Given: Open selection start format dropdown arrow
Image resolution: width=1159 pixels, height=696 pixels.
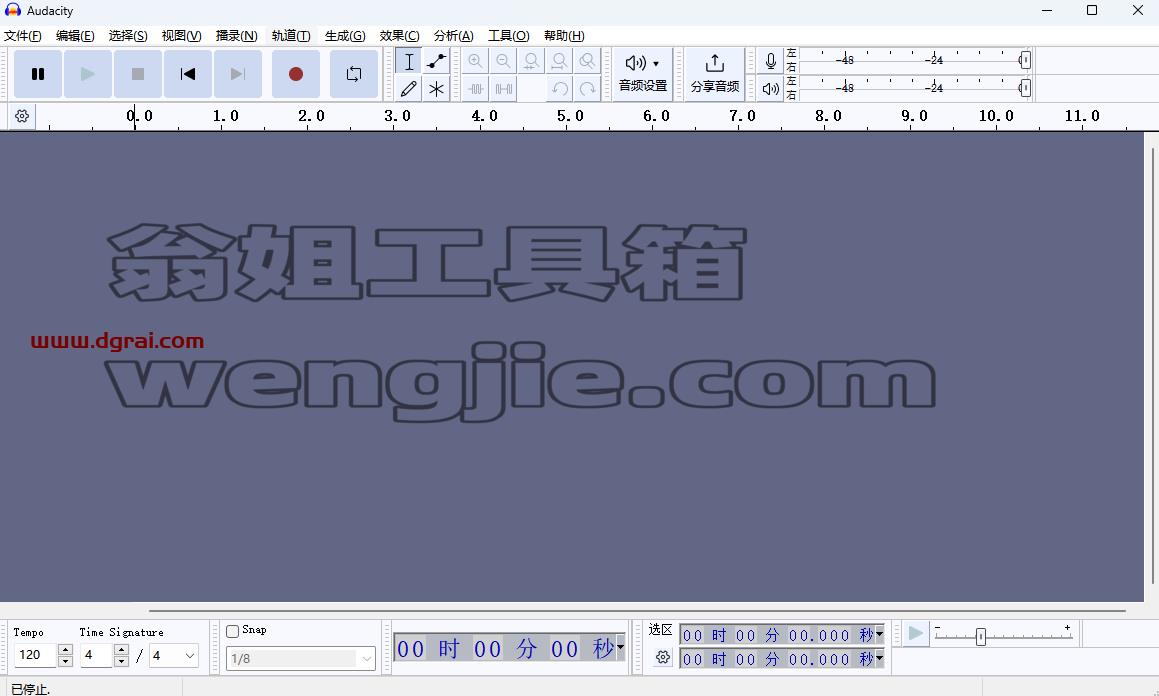Looking at the screenshot, I should (880, 634).
